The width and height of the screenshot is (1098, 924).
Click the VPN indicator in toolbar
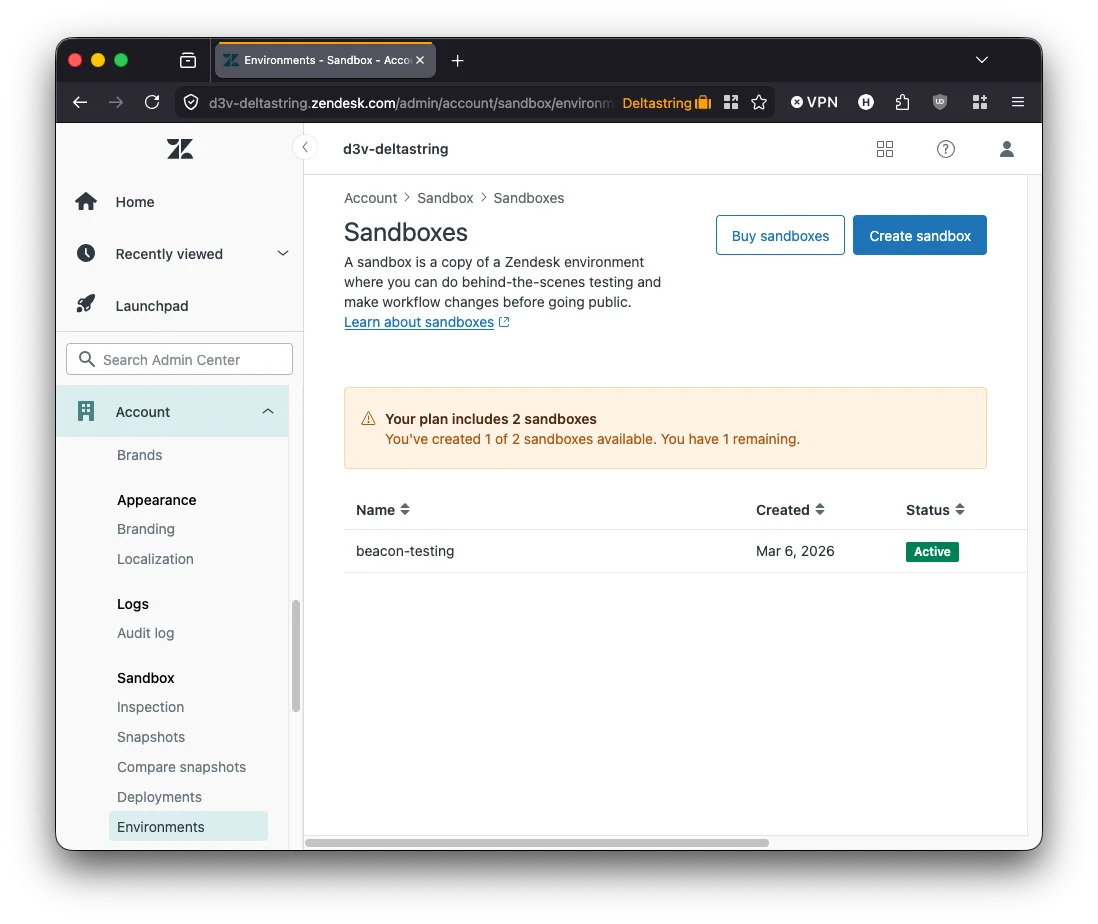click(814, 102)
